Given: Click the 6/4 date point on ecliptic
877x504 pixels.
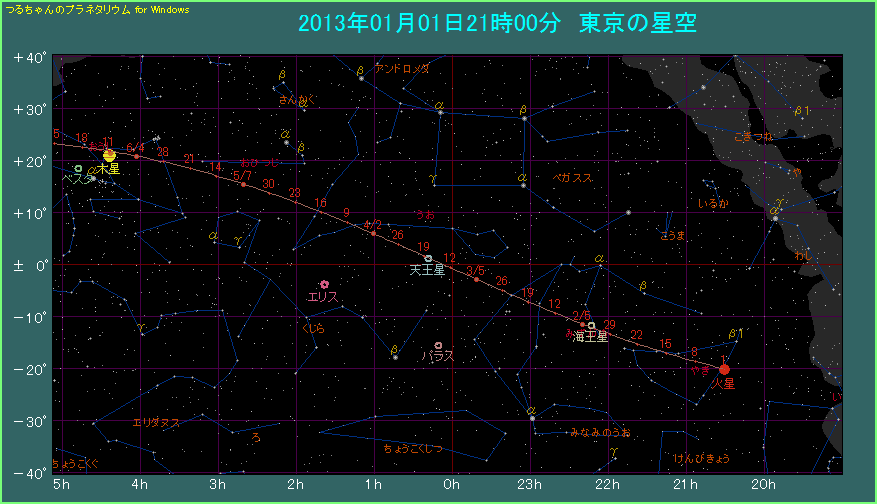Looking at the screenshot, I should point(137,156).
